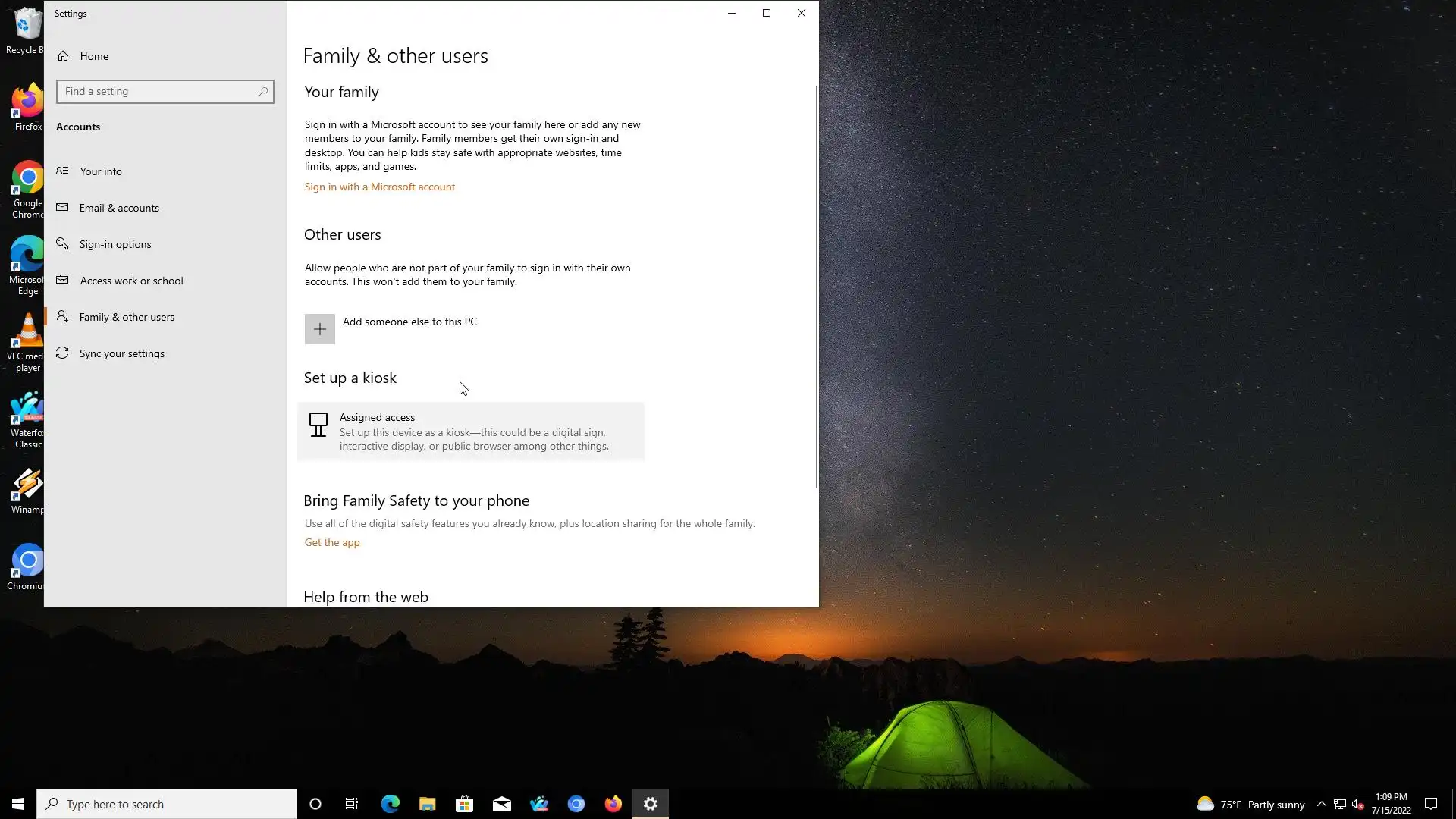The height and width of the screenshot is (819, 1456).
Task: Open the Mail app from taskbar
Action: pyautogui.click(x=501, y=804)
